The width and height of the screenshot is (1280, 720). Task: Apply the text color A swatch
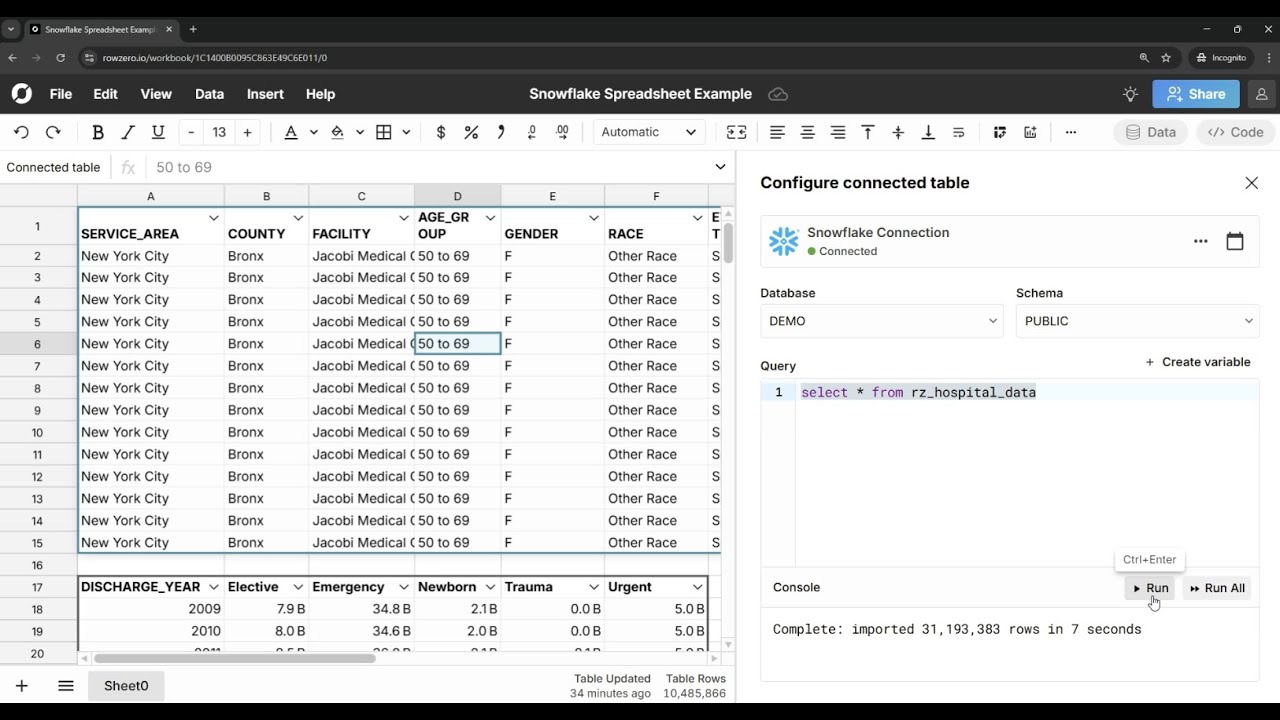click(x=291, y=132)
